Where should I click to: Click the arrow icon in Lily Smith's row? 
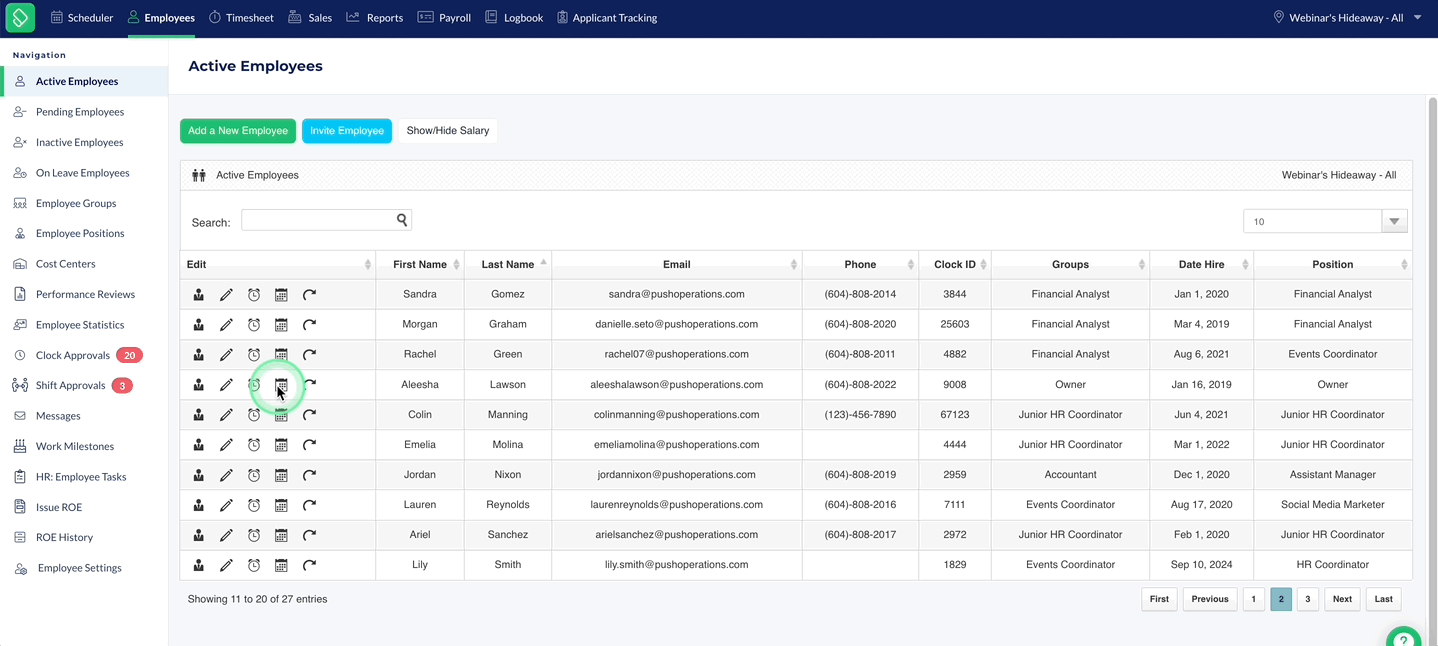tap(310, 565)
